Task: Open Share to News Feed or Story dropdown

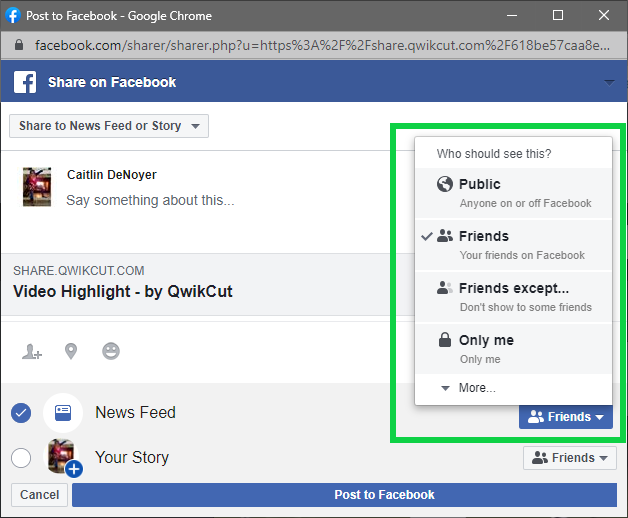Action: point(109,126)
